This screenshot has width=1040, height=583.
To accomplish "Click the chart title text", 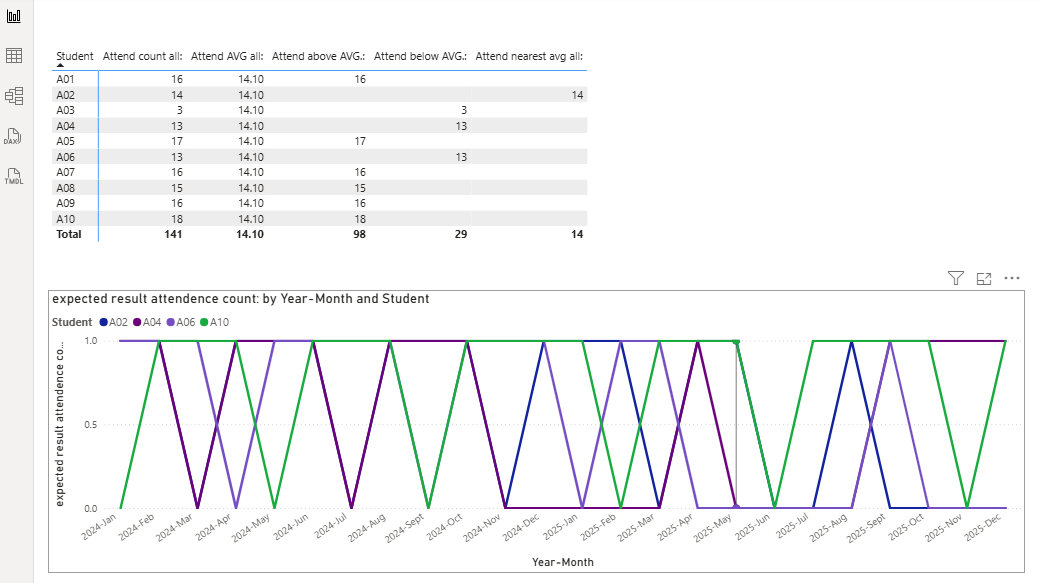I will (x=241, y=299).
